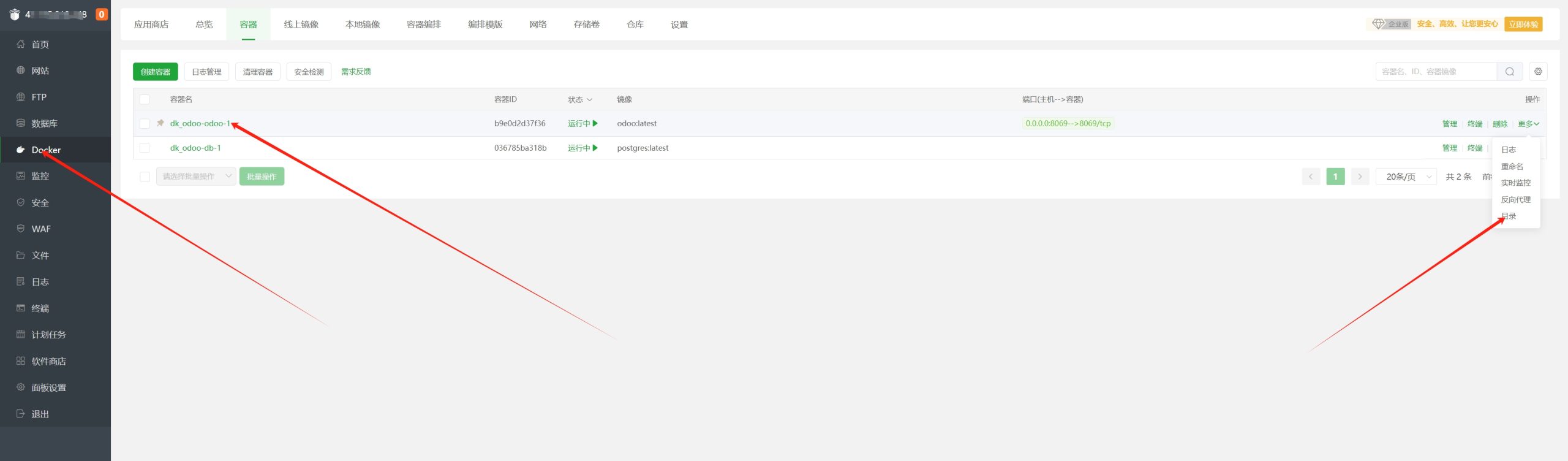The width and height of the screenshot is (1568, 461).
Task: Click the 退出 logout item
Action: 40,414
